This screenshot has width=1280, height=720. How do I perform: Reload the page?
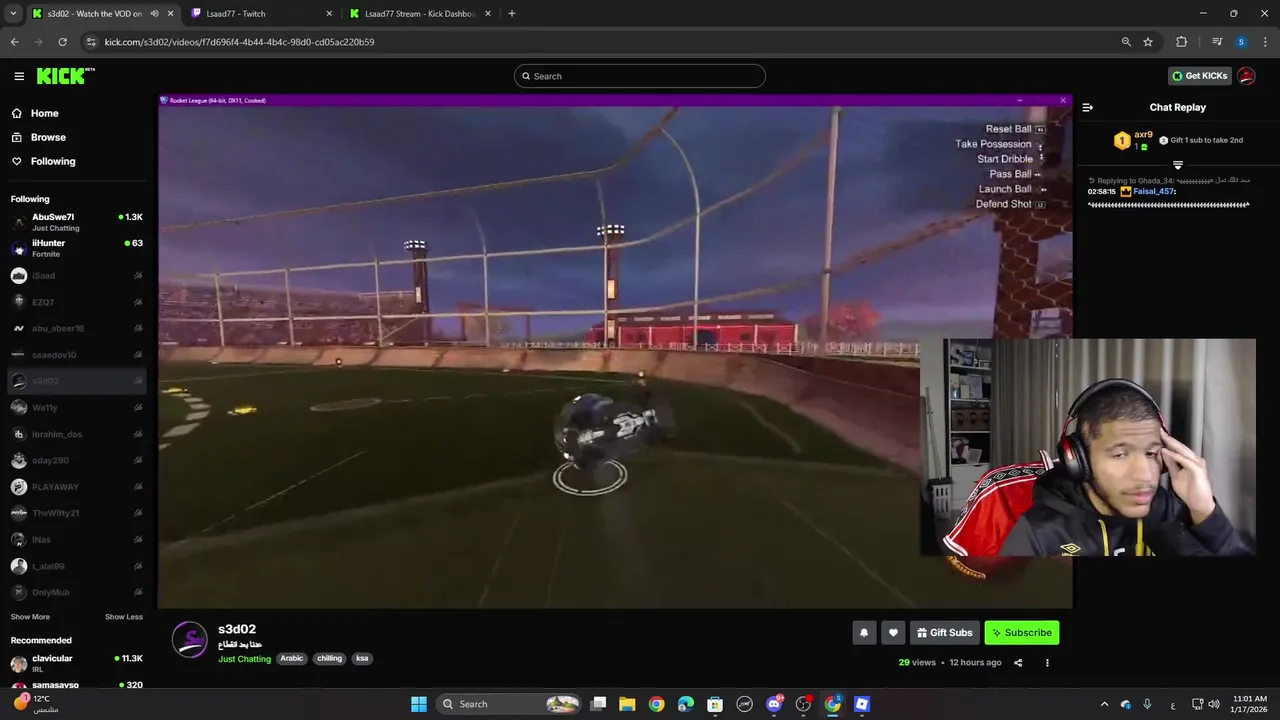62,42
